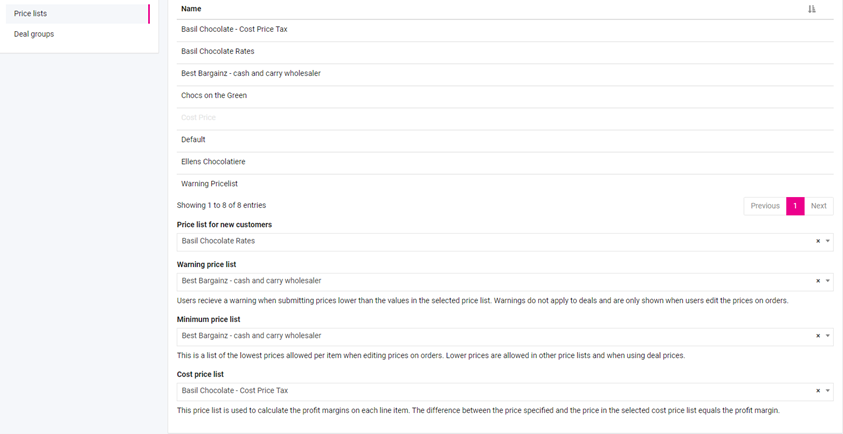Open Best Bargainz cash and carry wholesaler row
Image resolution: width=843 pixels, height=434 pixels.
coord(250,73)
